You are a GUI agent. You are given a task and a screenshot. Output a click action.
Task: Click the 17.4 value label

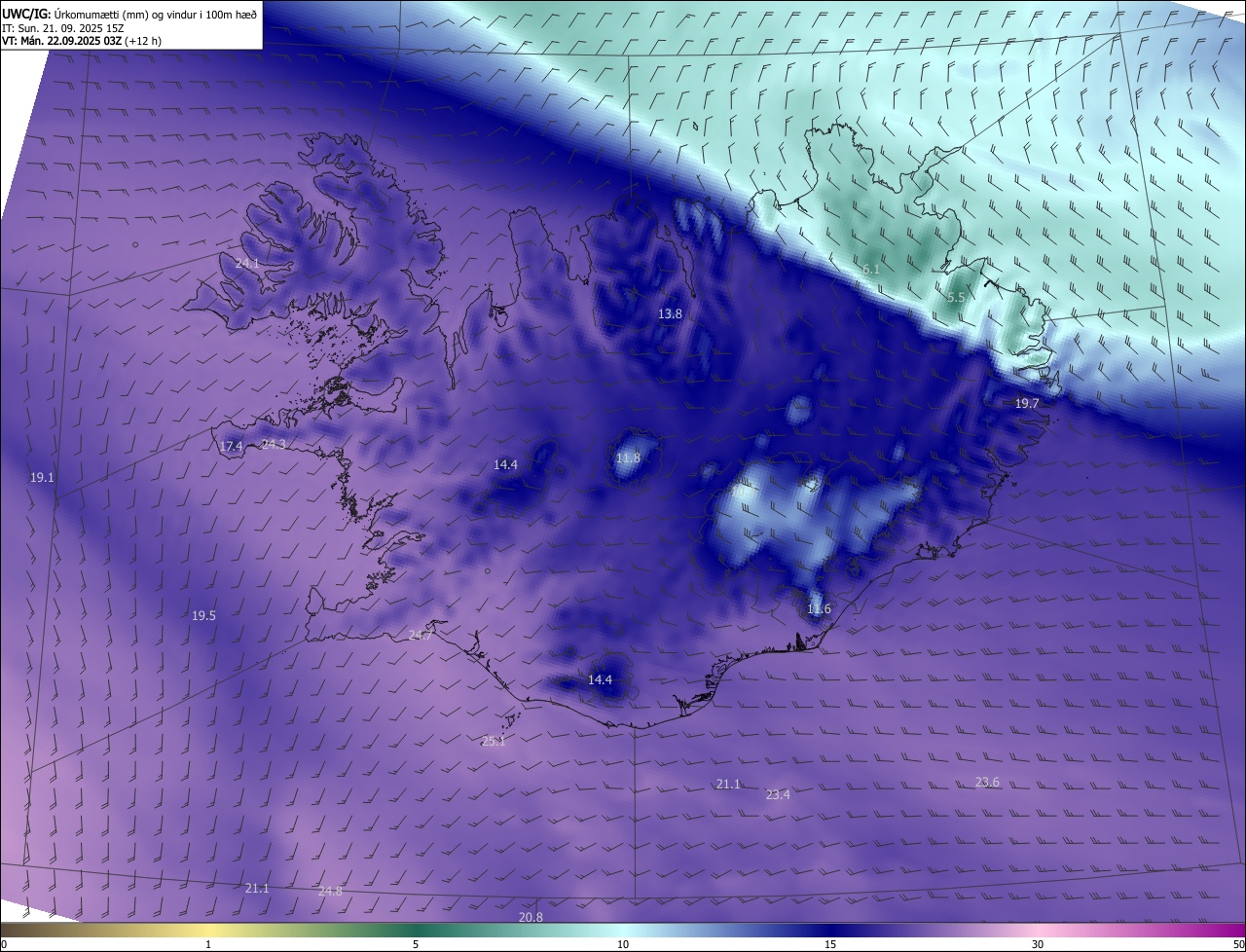(x=231, y=446)
